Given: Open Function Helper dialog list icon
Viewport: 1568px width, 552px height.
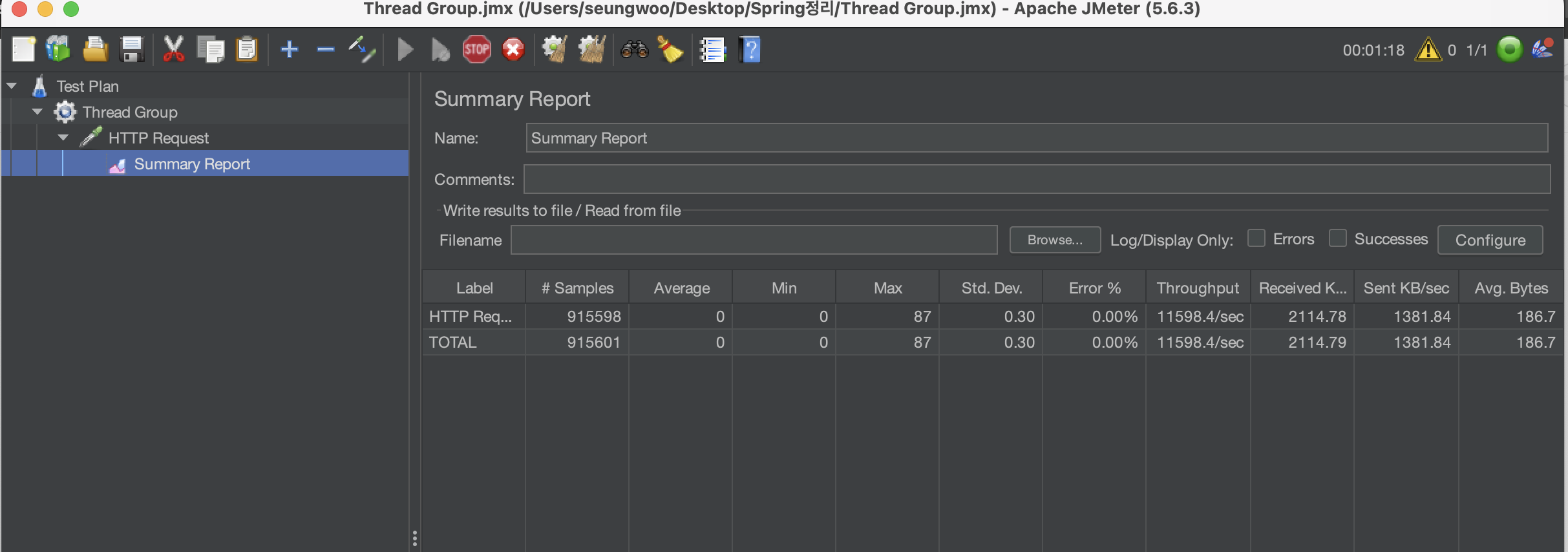Looking at the screenshot, I should pos(713,49).
